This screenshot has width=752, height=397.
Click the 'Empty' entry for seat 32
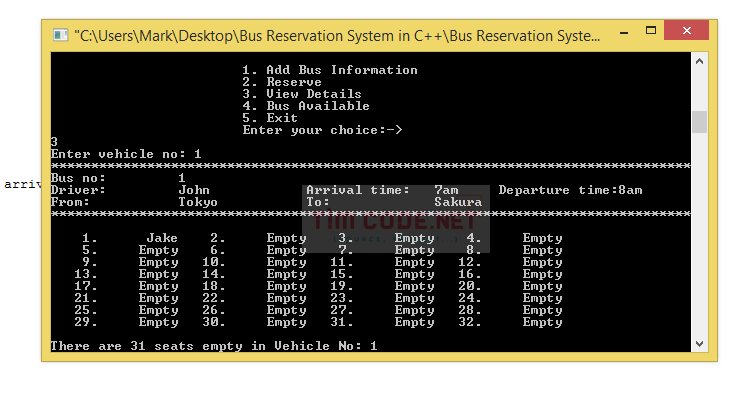[x=542, y=322]
